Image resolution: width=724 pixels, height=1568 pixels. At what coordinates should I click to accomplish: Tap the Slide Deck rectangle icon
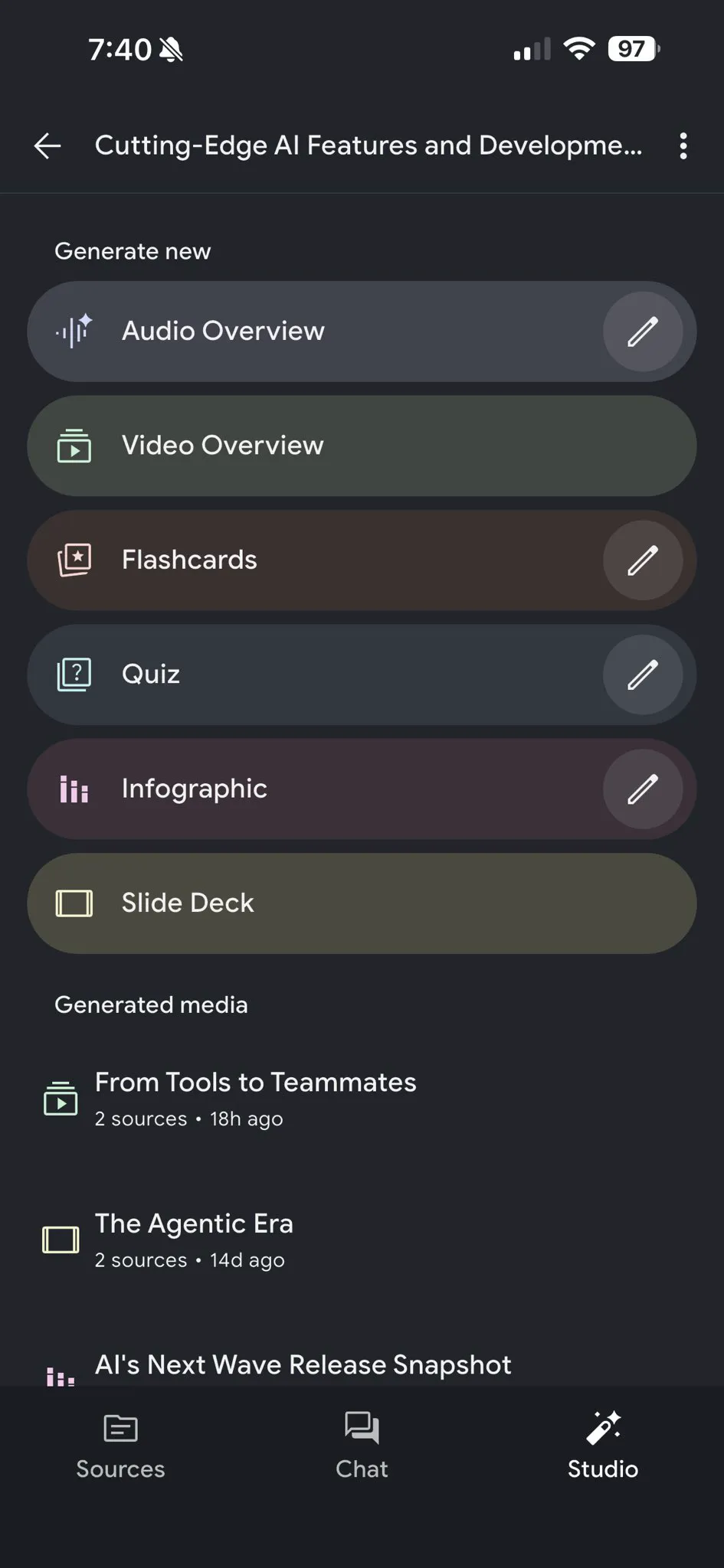pos(74,903)
